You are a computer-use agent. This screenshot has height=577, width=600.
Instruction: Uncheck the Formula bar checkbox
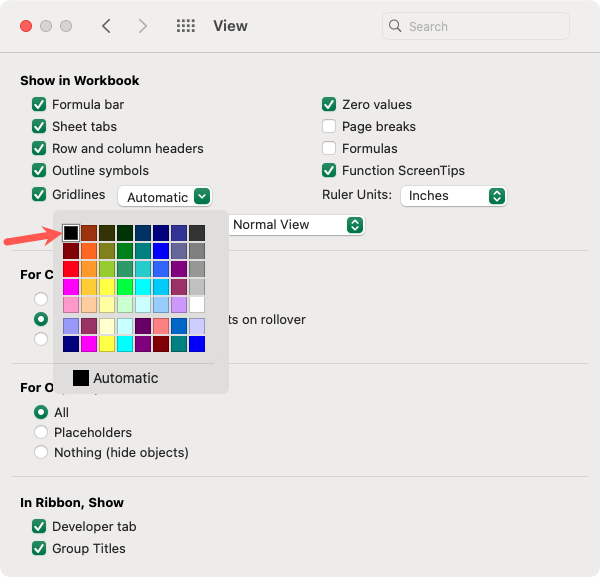coord(39,104)
